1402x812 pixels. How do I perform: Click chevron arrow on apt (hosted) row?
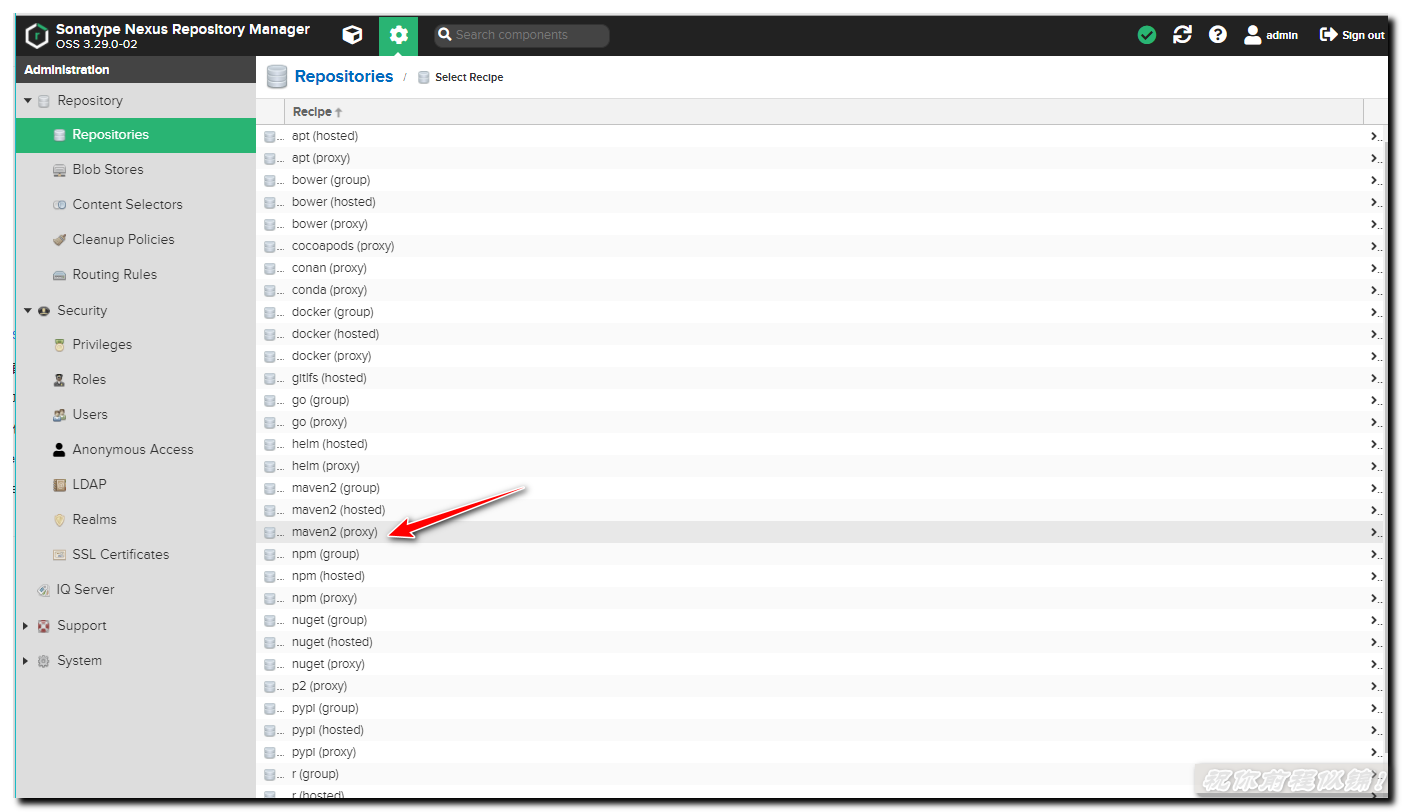(1375, 136)
